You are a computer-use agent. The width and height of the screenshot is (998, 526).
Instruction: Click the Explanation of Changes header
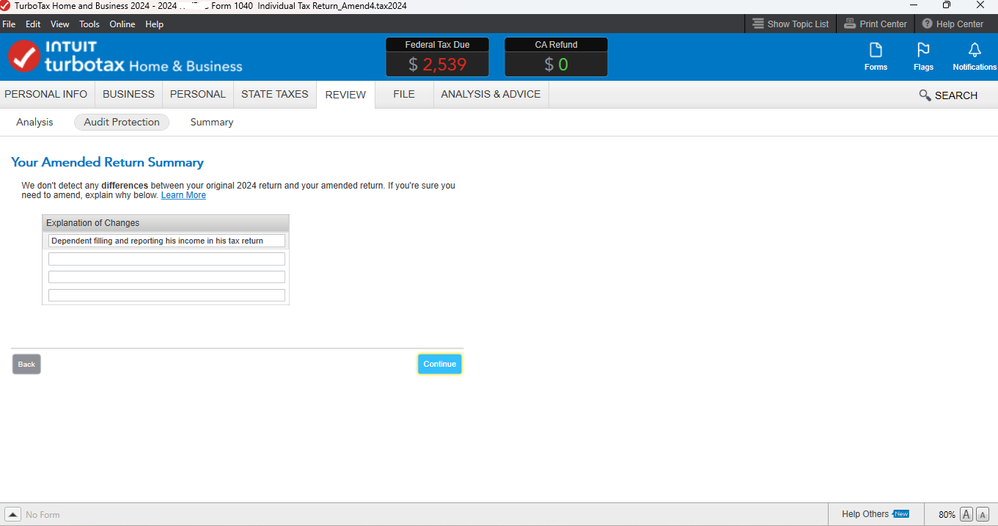[165, 223]
